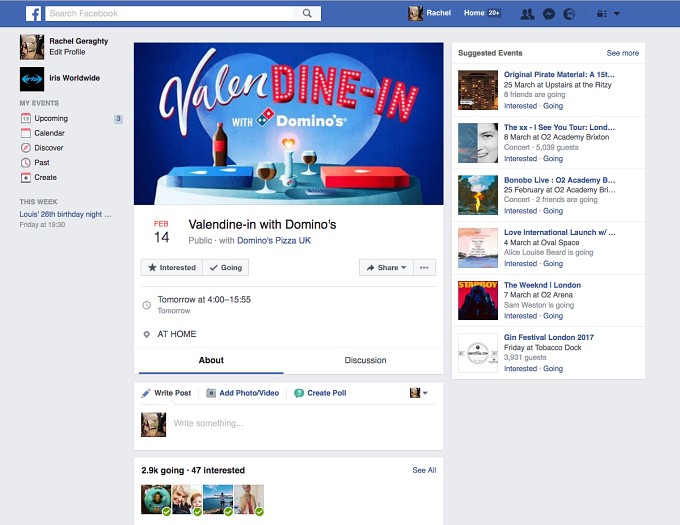Screen dimensions: 680x525
Task: Click the Discover compass icon
Action: pos(26,147)
